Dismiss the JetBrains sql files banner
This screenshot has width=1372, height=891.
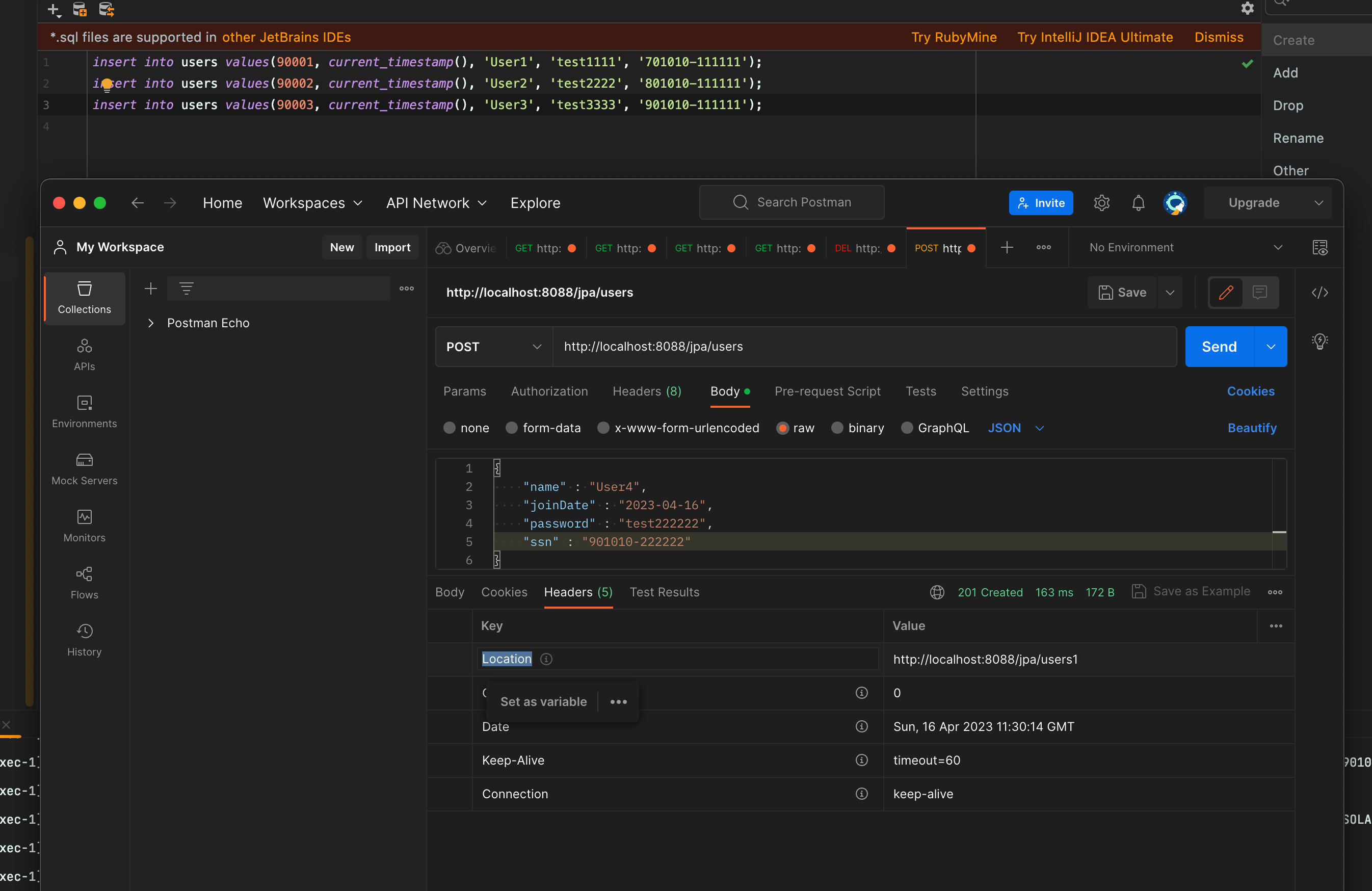(1219, 38)
